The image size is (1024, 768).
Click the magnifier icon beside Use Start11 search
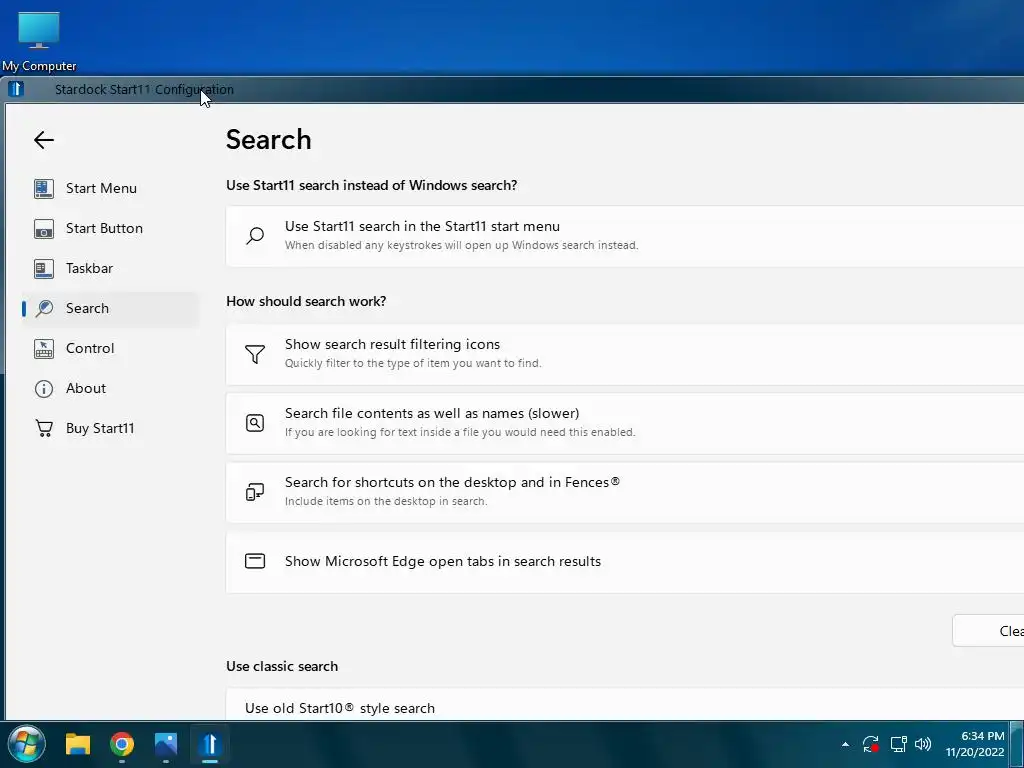[255, 236]
